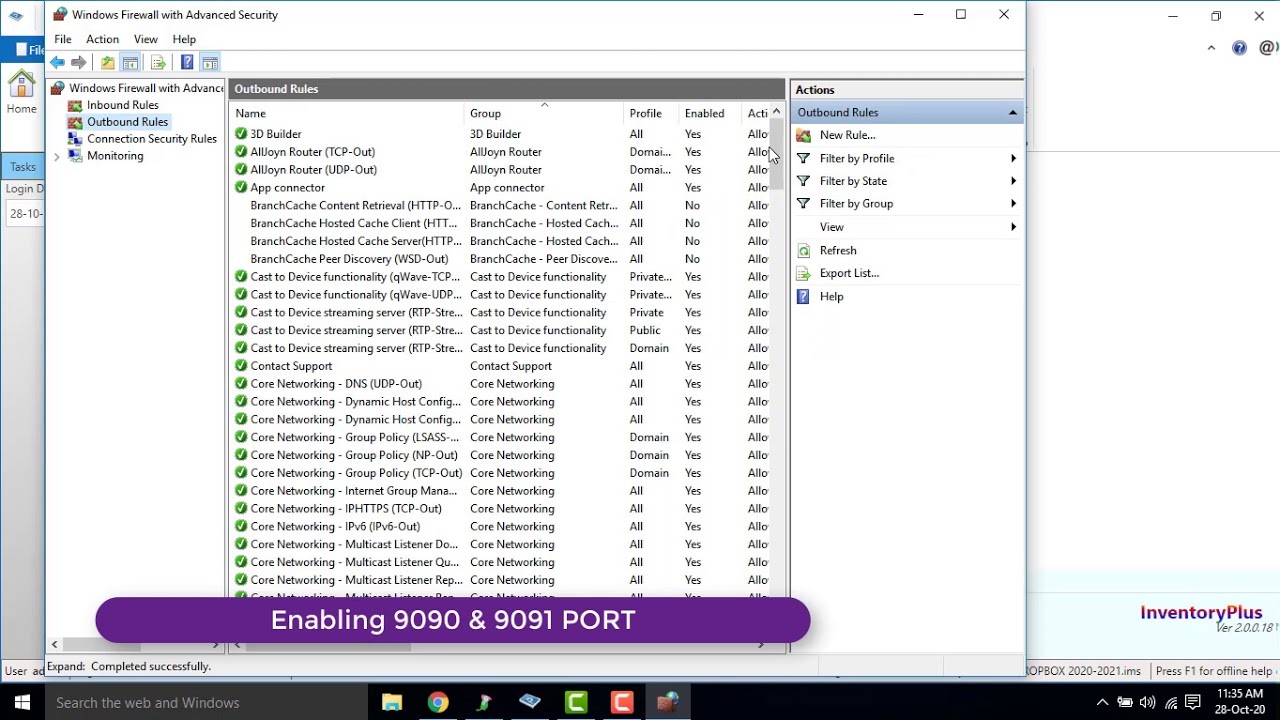This screenshot has width=1280, height=720.
Task: Select Core Networking - IPv6 (IPv6-Out) rule
Action: coord(335,527)
